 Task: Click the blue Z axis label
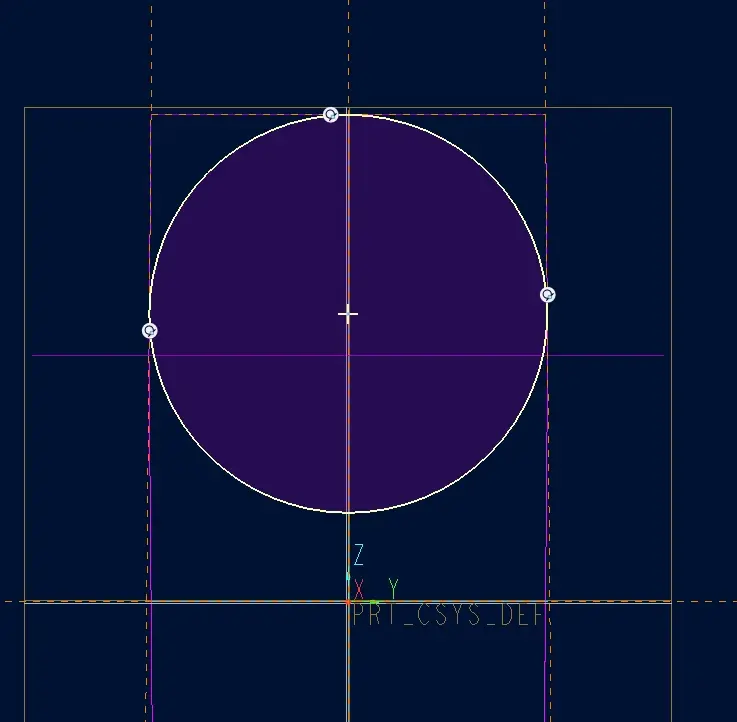pyautogui.click(x=359, y=555)
